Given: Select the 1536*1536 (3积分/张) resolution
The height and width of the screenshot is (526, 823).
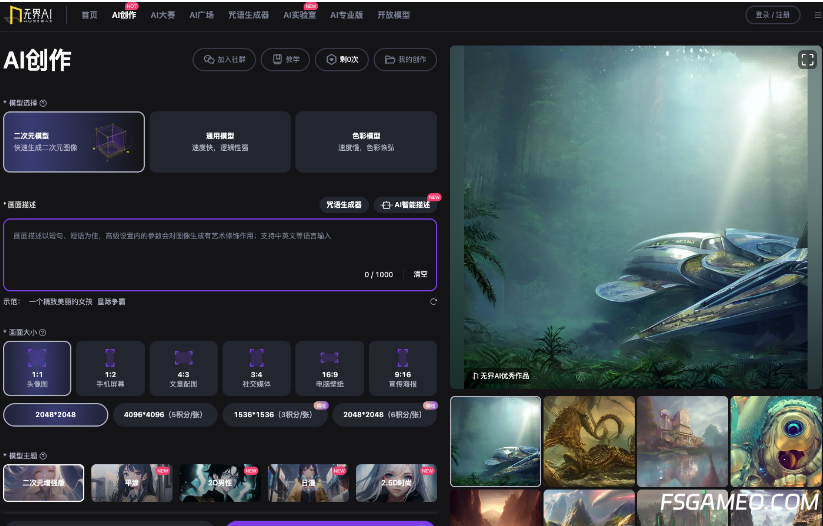Looking at the screenshot, I should pos(275,415).
